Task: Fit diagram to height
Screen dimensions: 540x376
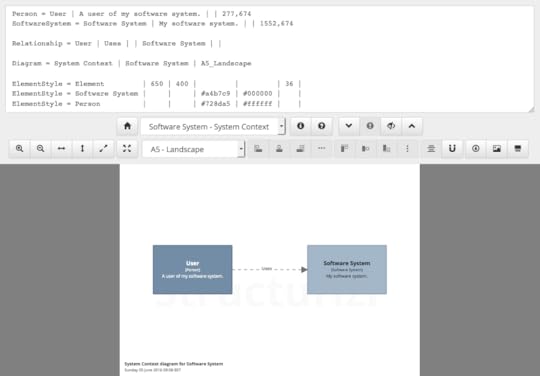Action: [82, 149]
